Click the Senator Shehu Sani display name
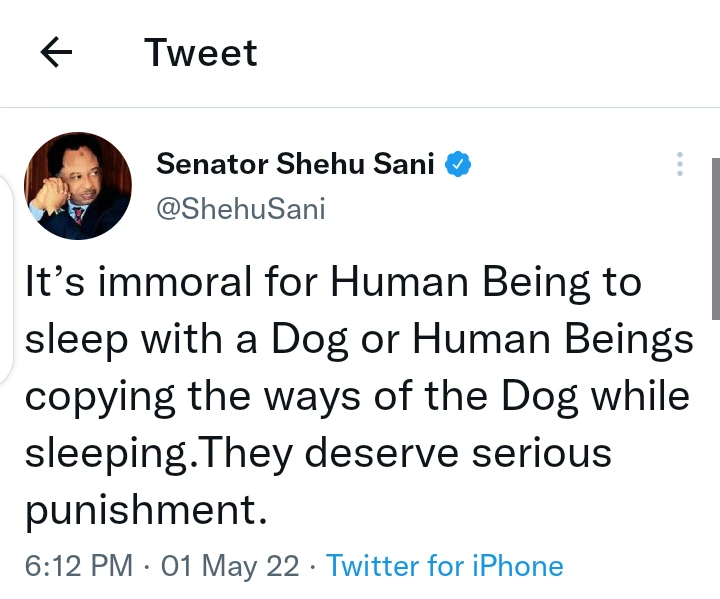This screenshot has height=599, width=720. [x=295, y=165]
